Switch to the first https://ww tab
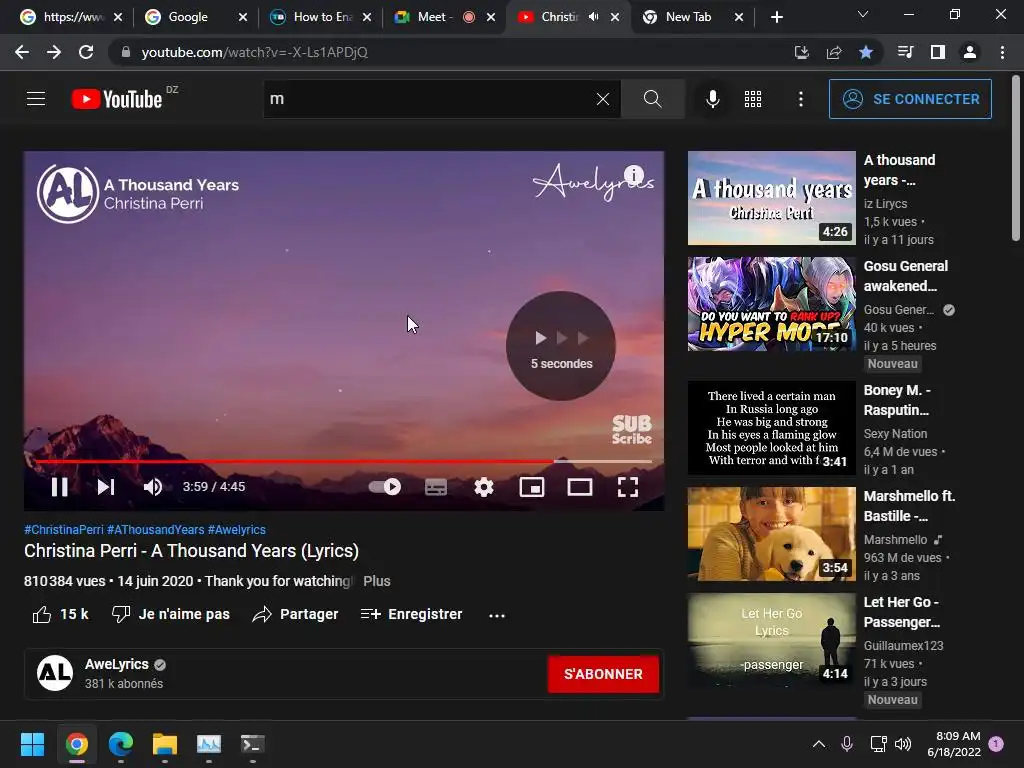Image resolution: width=1024 pixels, height=768 pixels. point(72,17)
